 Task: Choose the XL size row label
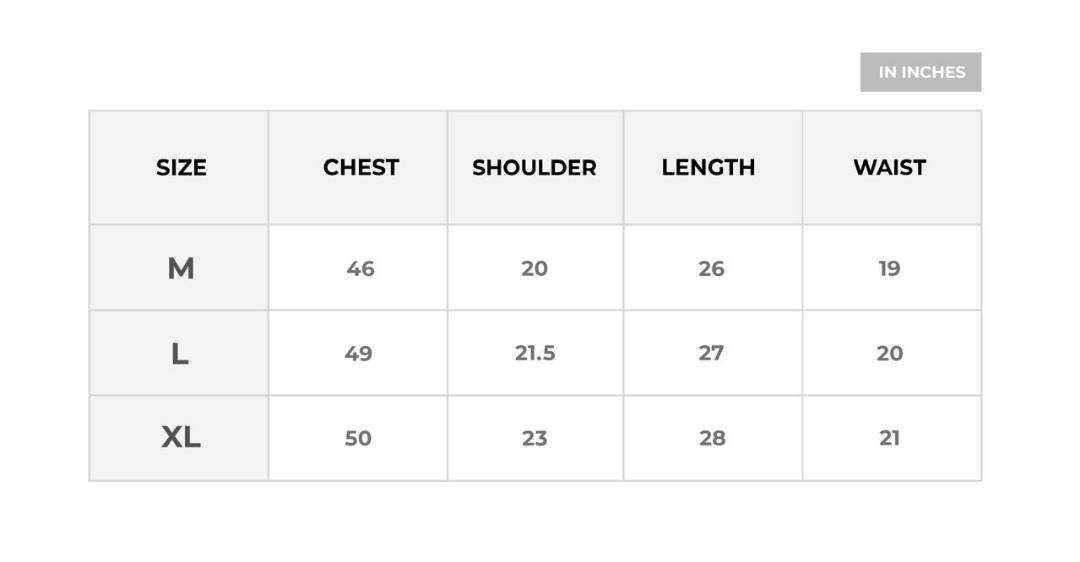pos(181,437)
